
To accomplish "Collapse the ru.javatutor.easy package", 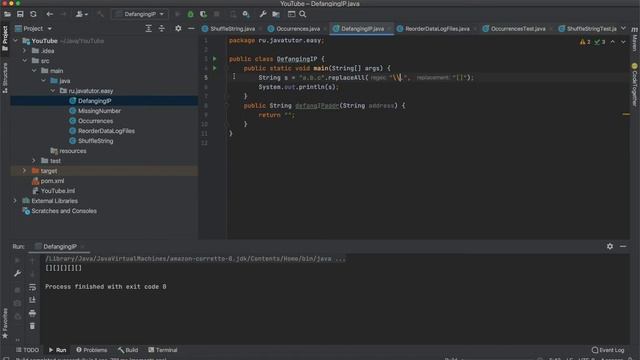I will (53, 91).
